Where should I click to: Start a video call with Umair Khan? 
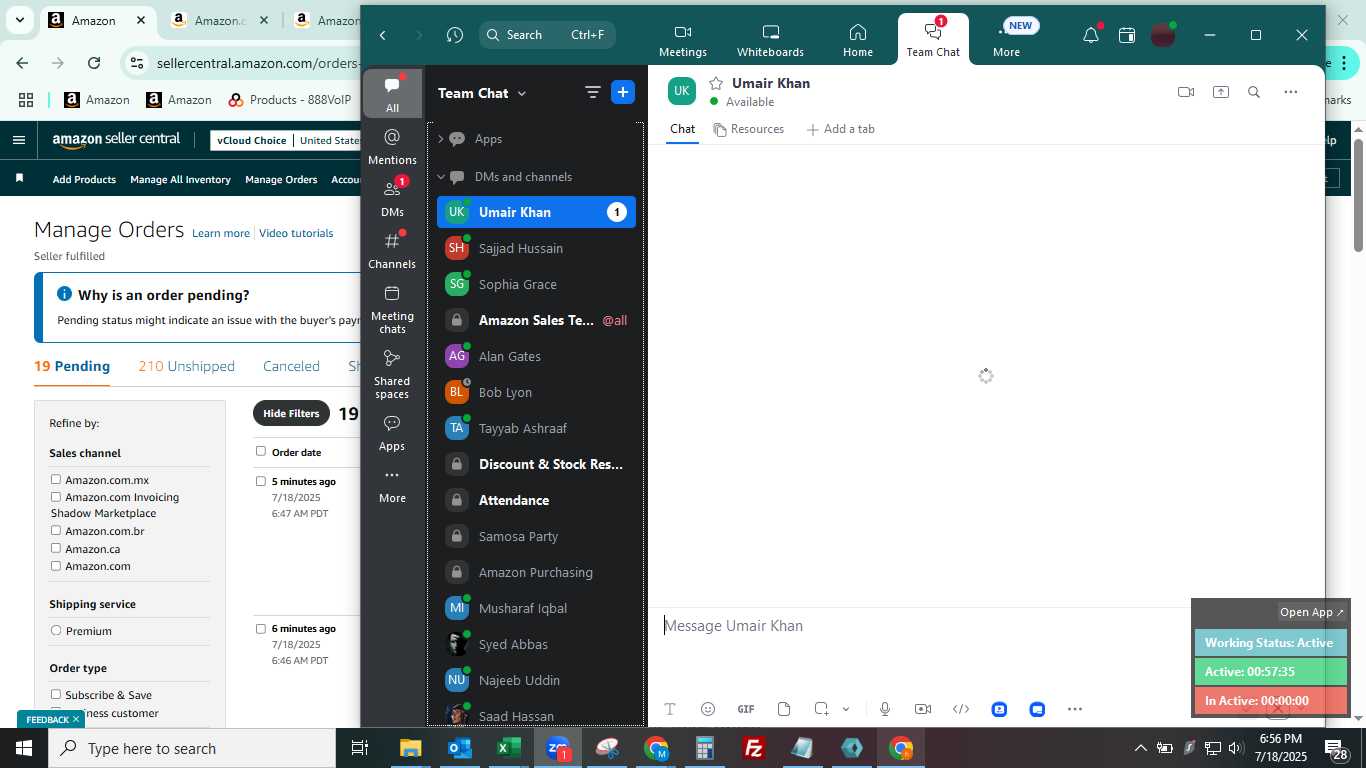[1186, 92]
